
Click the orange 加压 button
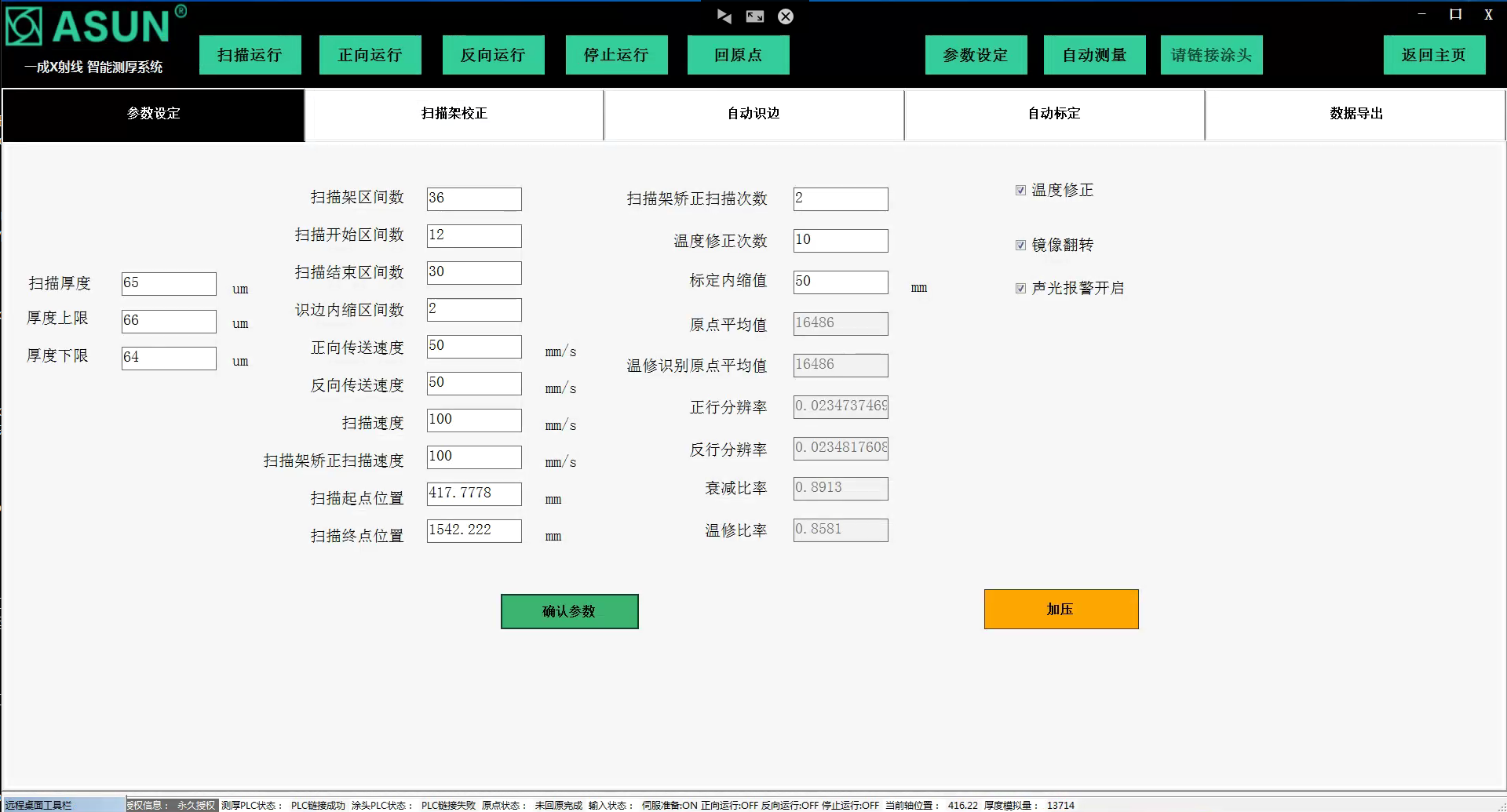click(x=1060, y=610)
